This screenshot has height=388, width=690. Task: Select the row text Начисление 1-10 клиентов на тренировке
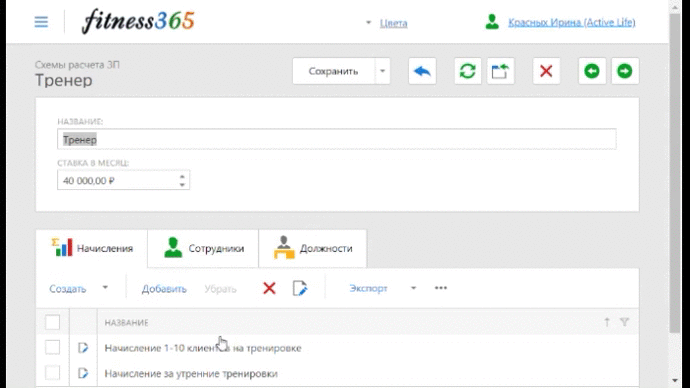coord(203,348)
